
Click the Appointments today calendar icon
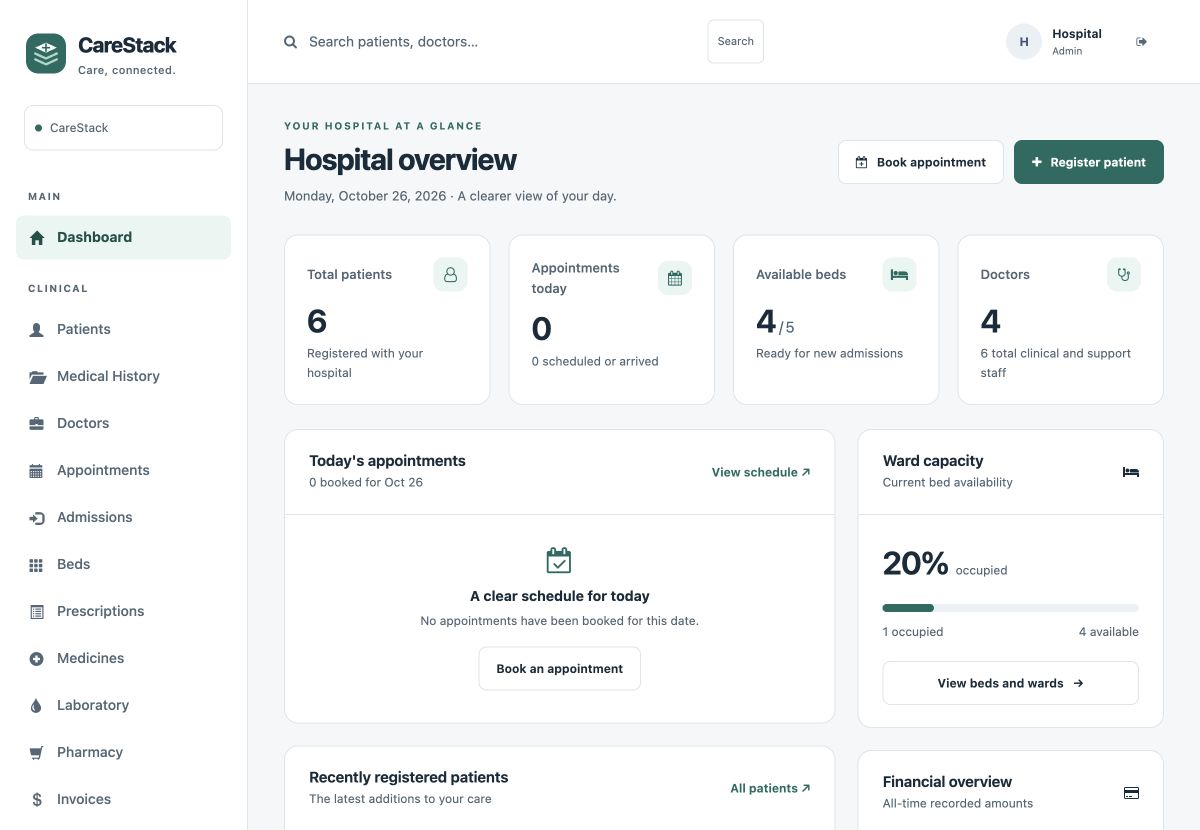pyautogui.click(x=675, y=278)
